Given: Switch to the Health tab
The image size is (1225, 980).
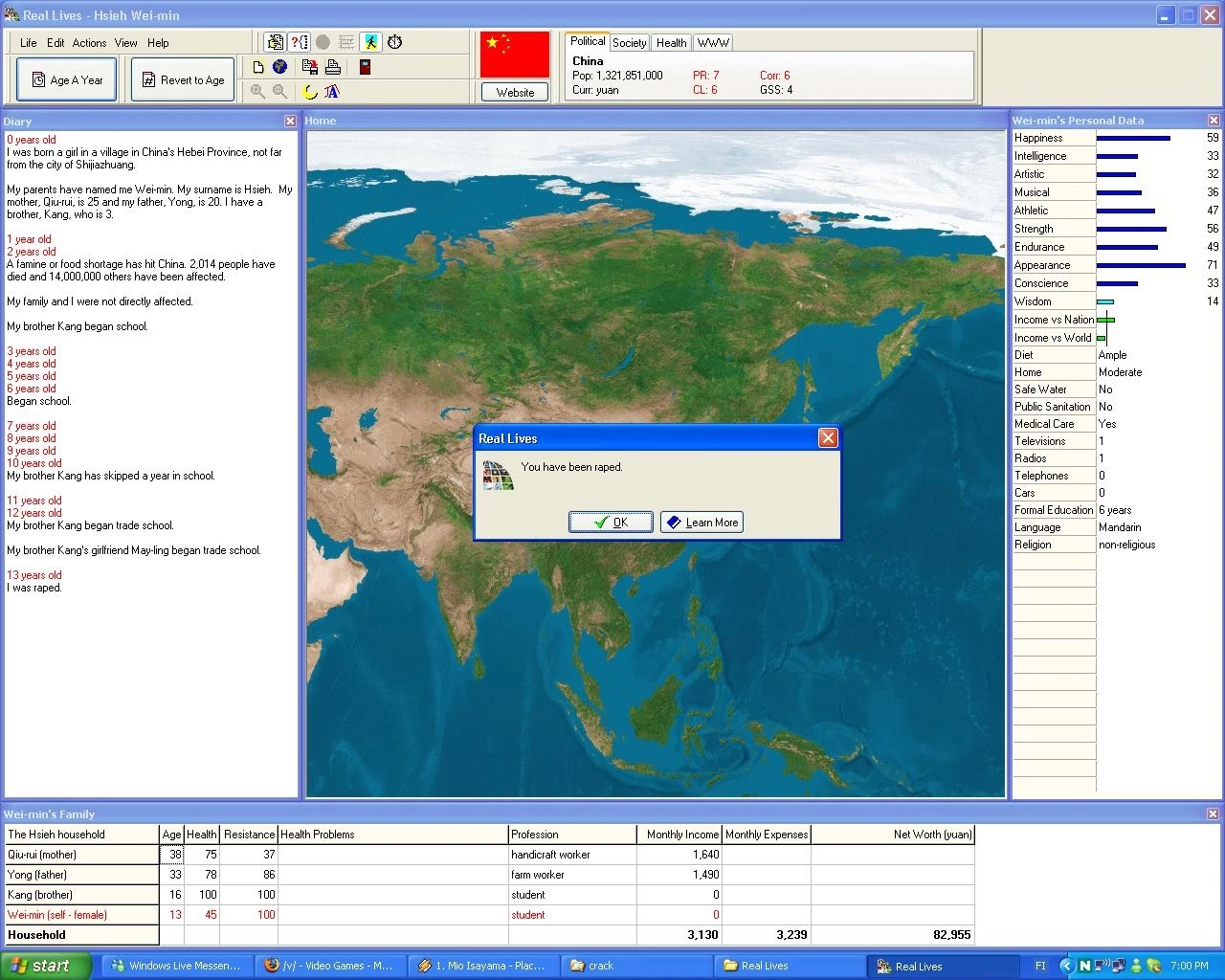Looking at the screenshot, I should coord(671,43).
